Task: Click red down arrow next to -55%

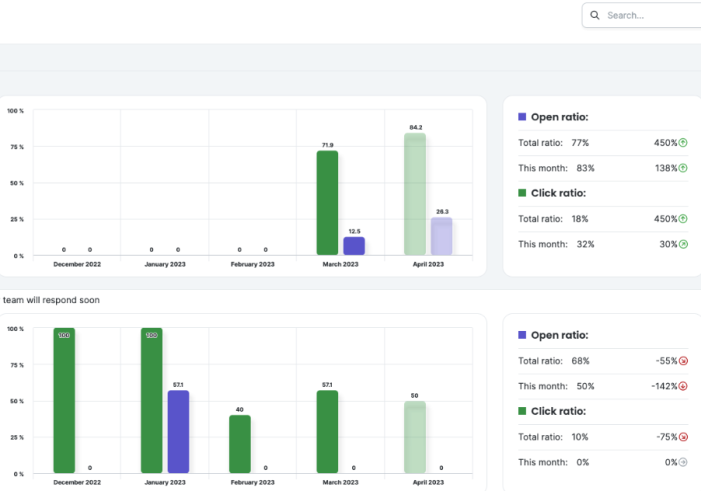Action: [x=683, y=361]
